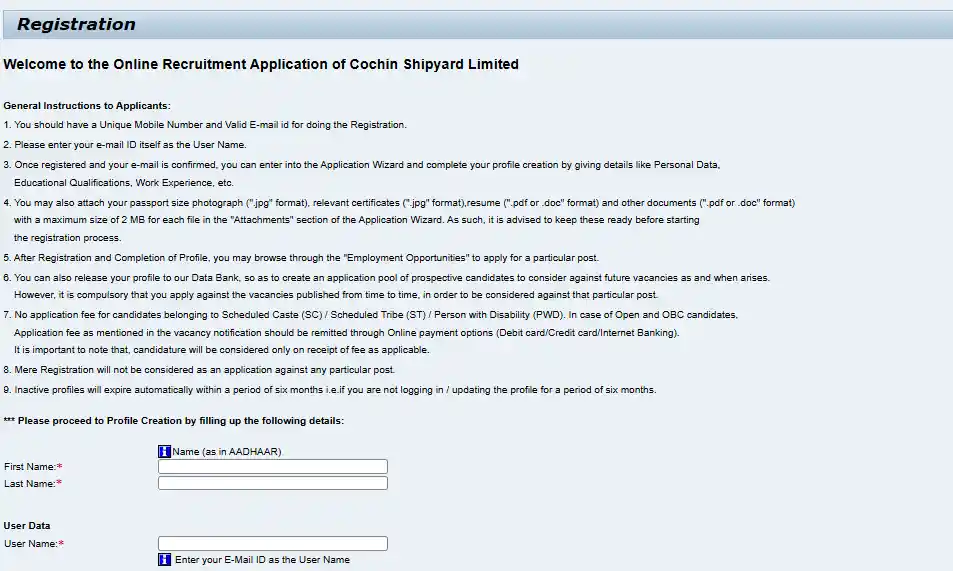Click instruction 1 about Unique Mobile Number
The width and height of the screenshot is (953, 571).
[205, 125]
